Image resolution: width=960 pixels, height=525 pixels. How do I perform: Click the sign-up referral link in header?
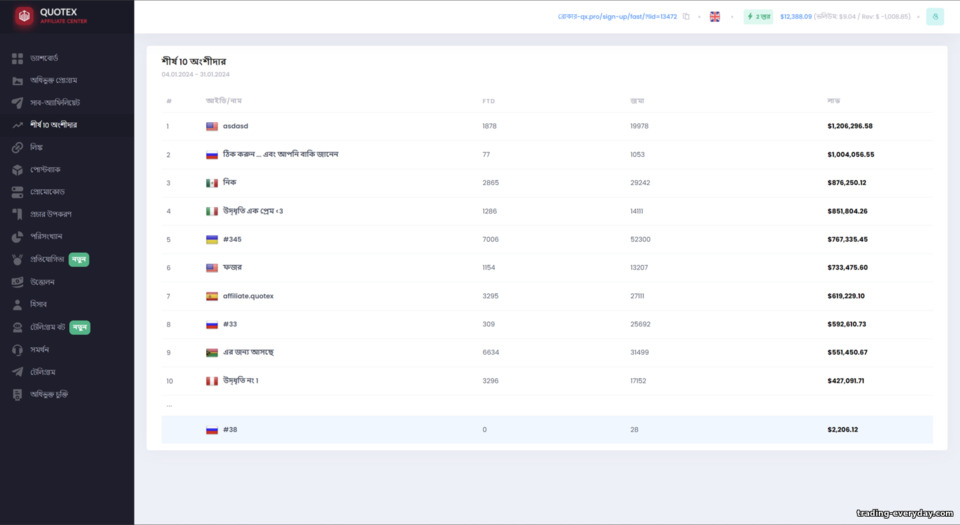[617, 17]
